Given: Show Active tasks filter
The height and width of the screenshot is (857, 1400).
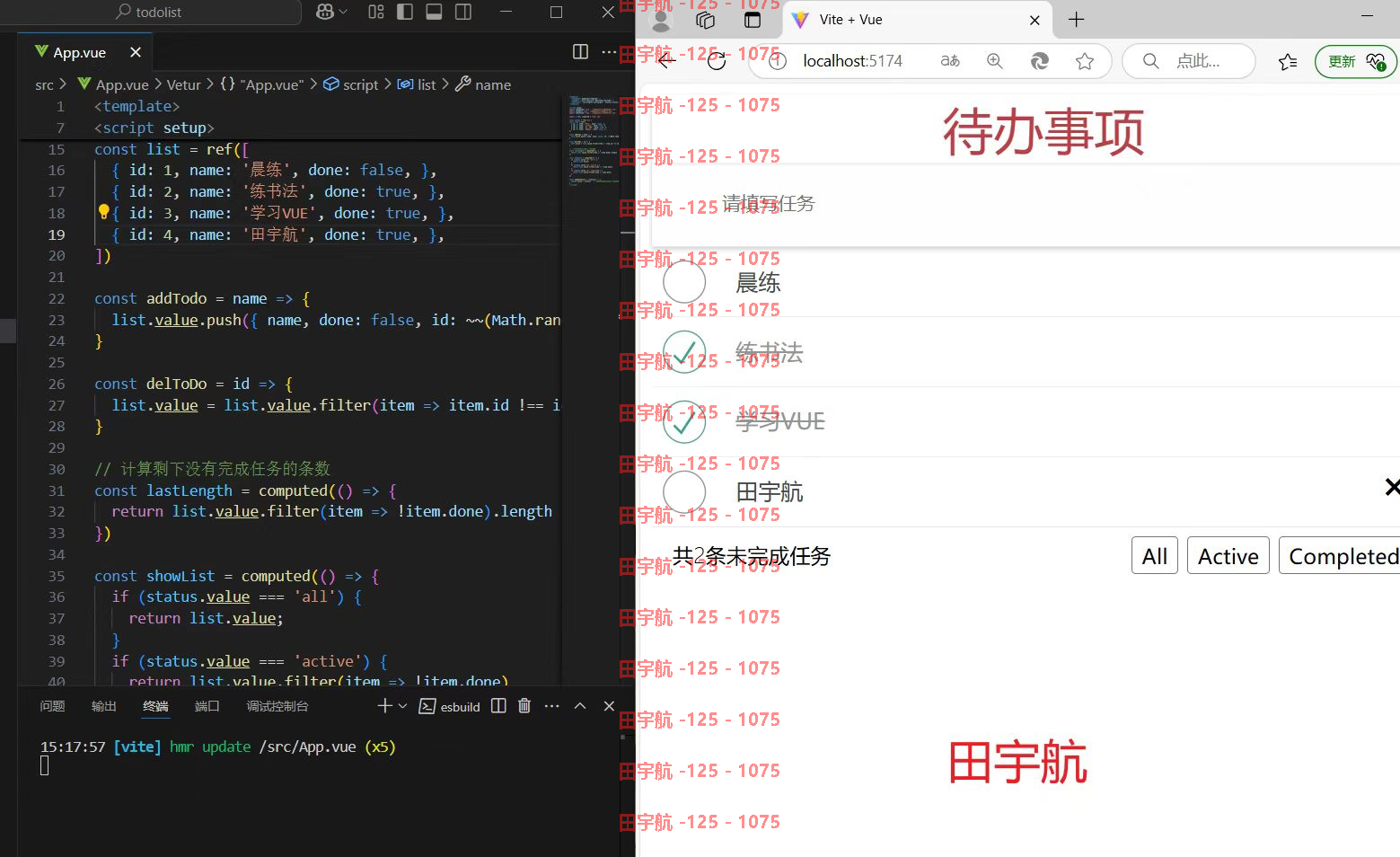Looking at the screenshot, I should (1228, 556).
